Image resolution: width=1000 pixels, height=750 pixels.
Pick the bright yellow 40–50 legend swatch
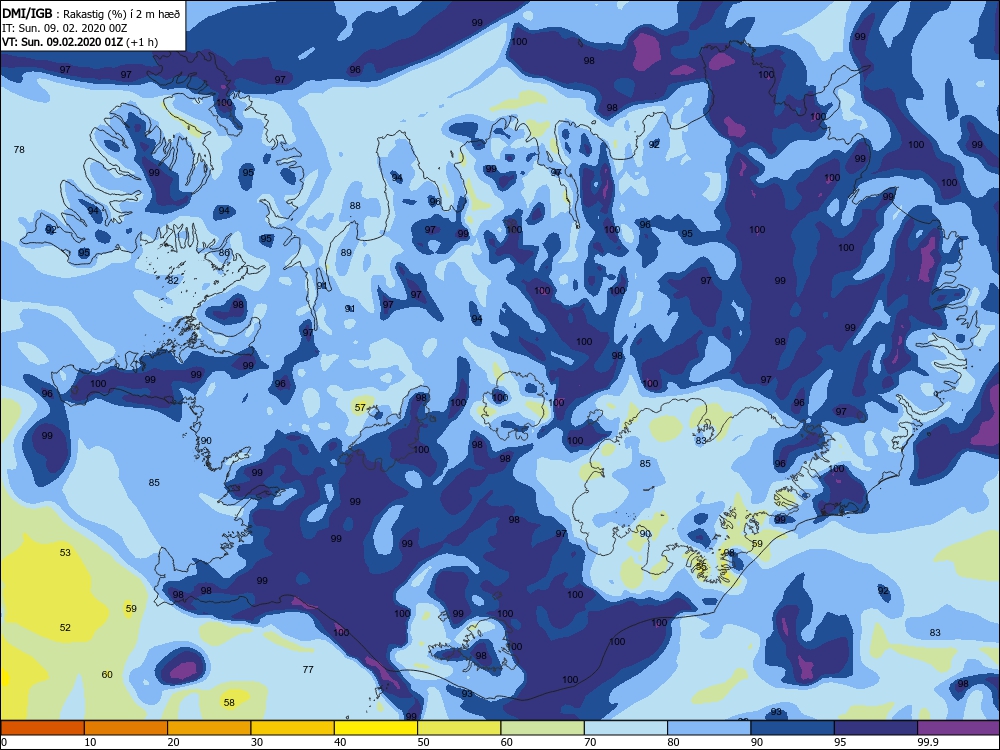pyautogui.click(x=376, y=728)
